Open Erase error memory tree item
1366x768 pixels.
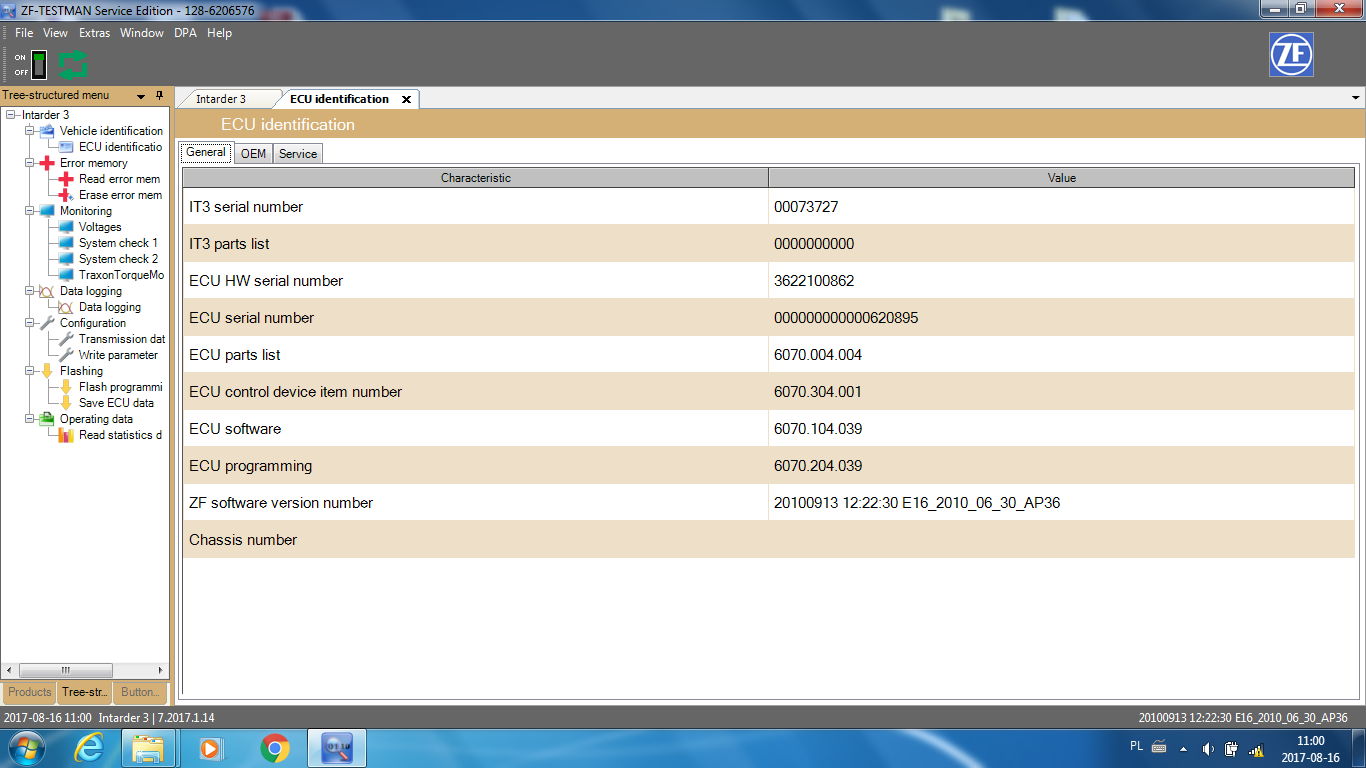tap(120, 195)
